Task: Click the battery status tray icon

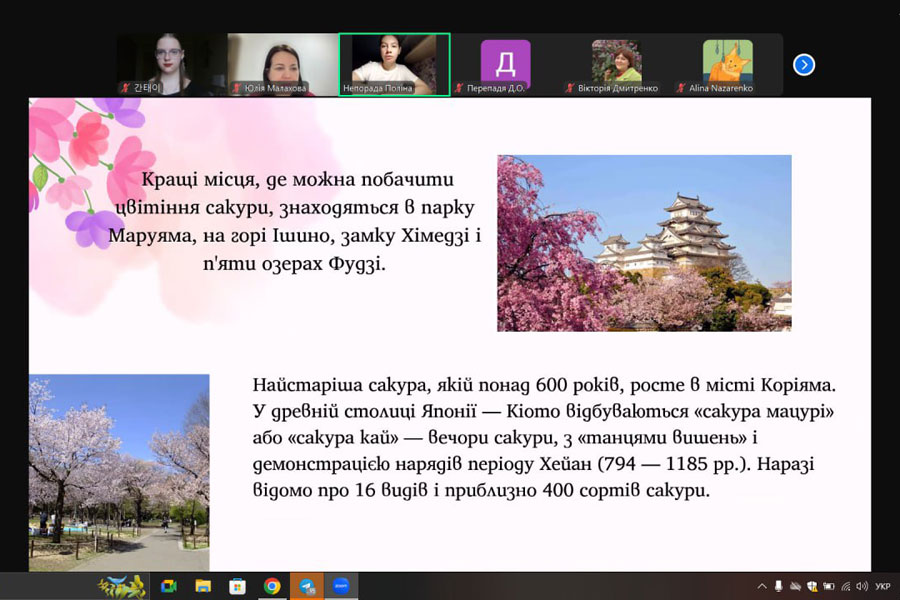Action: tap(828, 586)
